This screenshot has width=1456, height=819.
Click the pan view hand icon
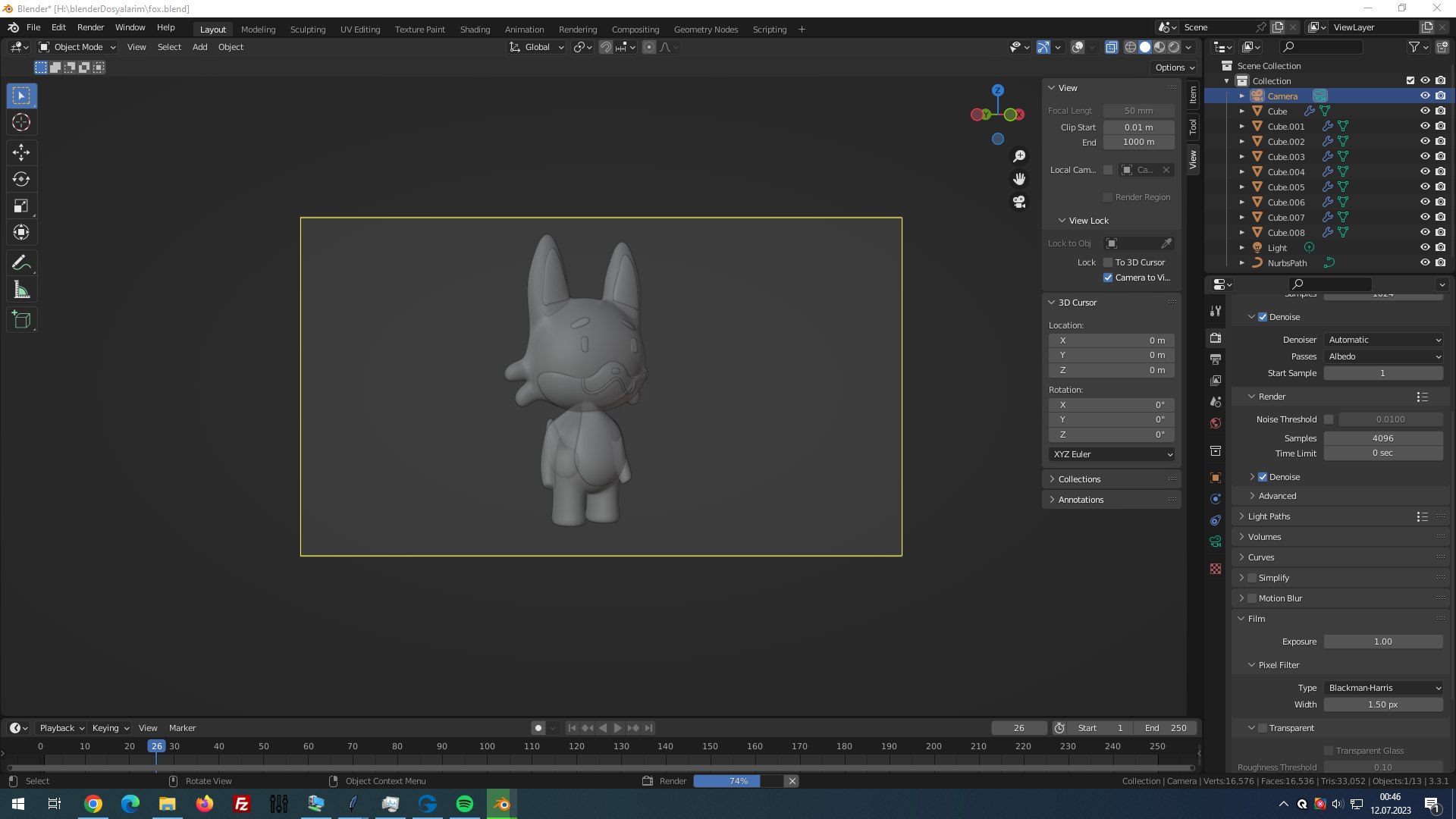[1019, 179]
